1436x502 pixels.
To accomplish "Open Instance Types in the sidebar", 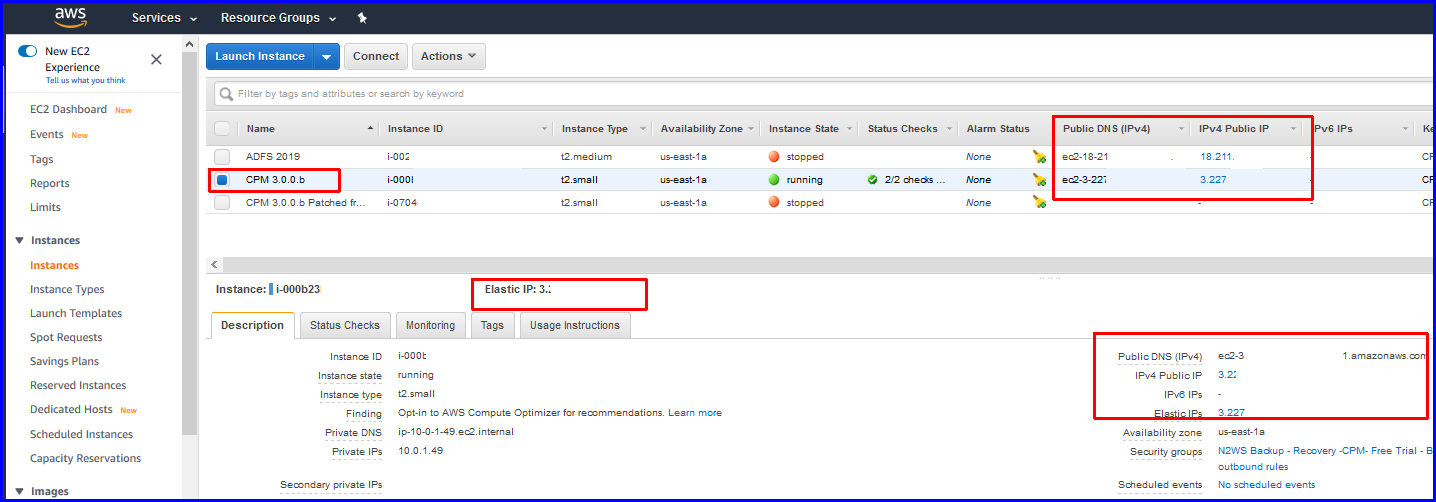I will tap(67, 290).
